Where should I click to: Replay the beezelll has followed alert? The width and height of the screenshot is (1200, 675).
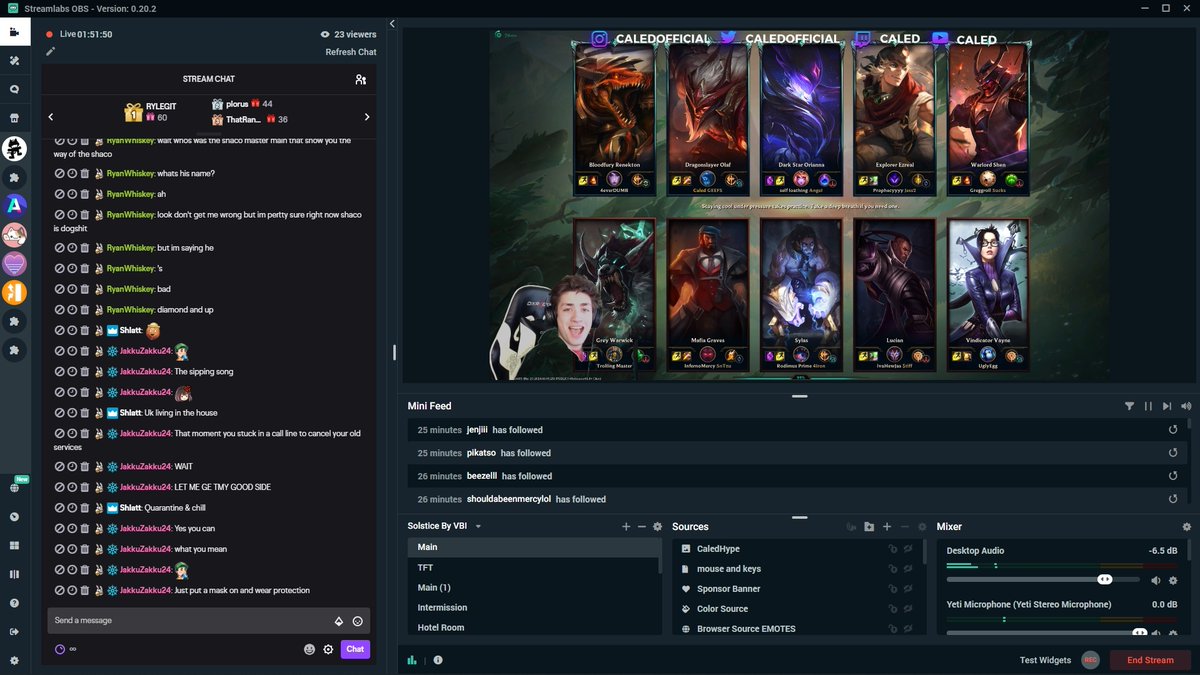click(x=1173, y=476)
